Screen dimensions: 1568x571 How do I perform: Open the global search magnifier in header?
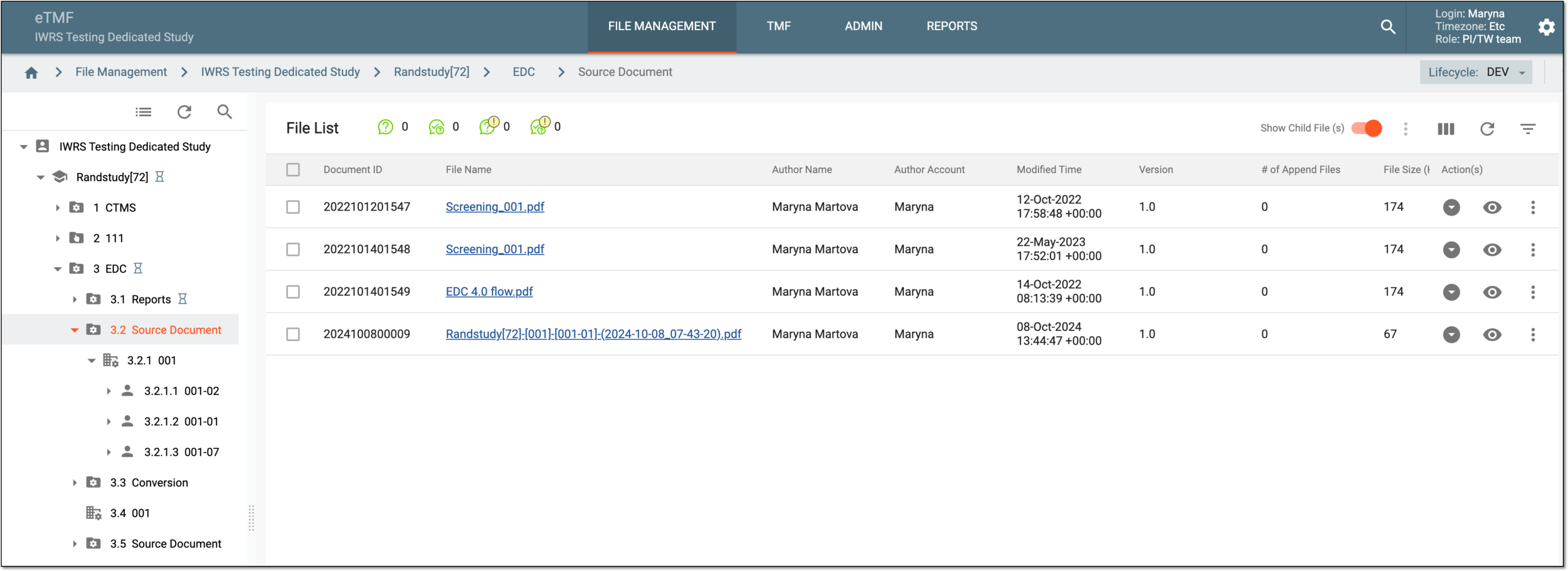[x=1388, y=26]
